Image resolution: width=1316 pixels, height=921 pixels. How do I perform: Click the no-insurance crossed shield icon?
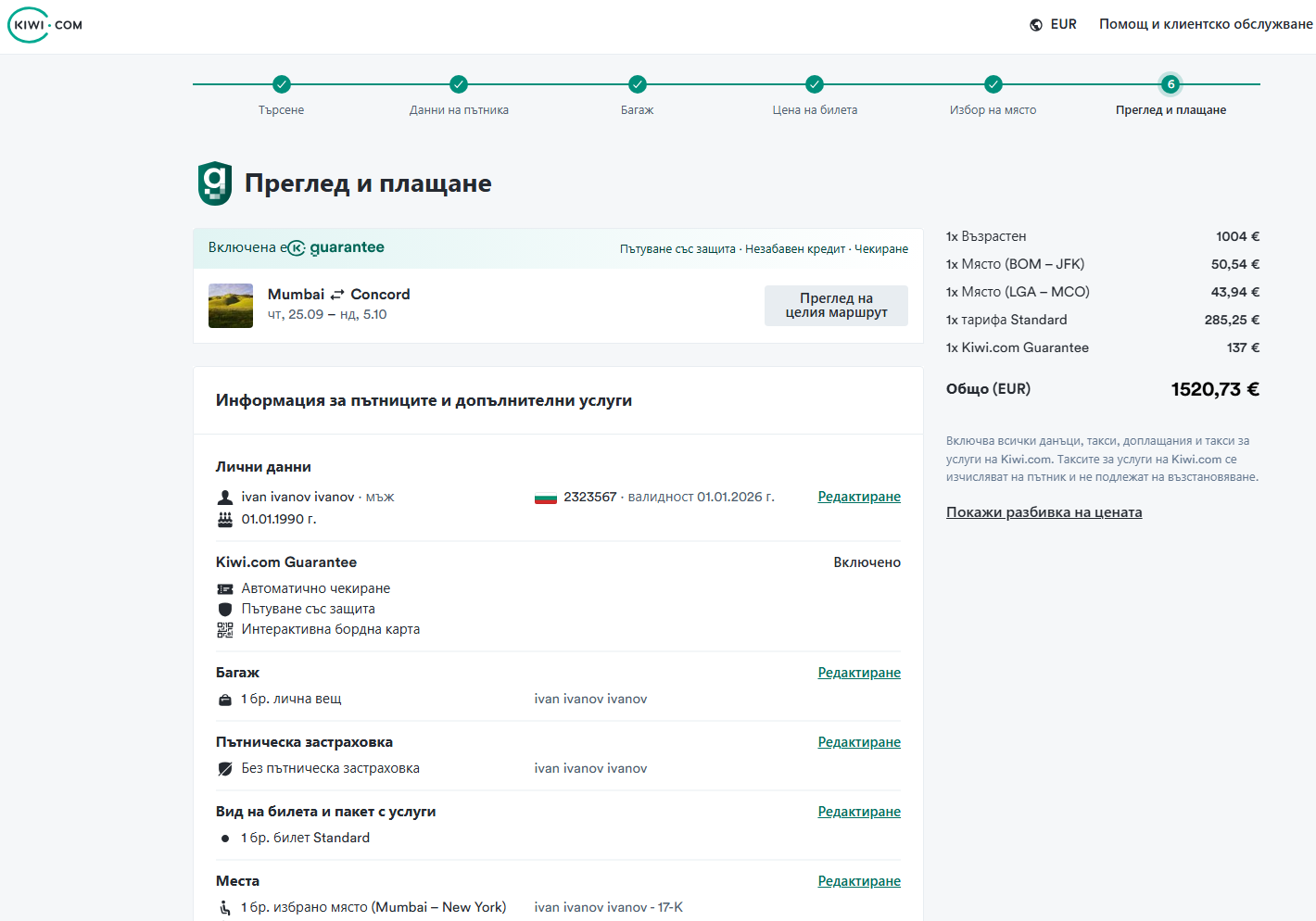pos(225,769)
